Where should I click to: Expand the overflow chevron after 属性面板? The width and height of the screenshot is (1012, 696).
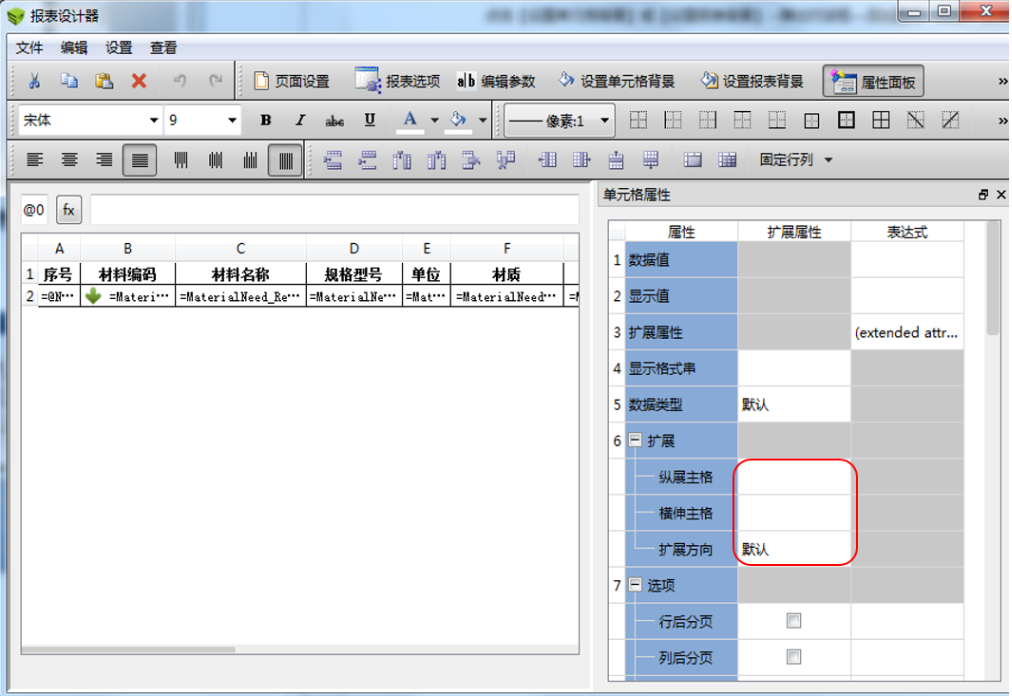1002,81
